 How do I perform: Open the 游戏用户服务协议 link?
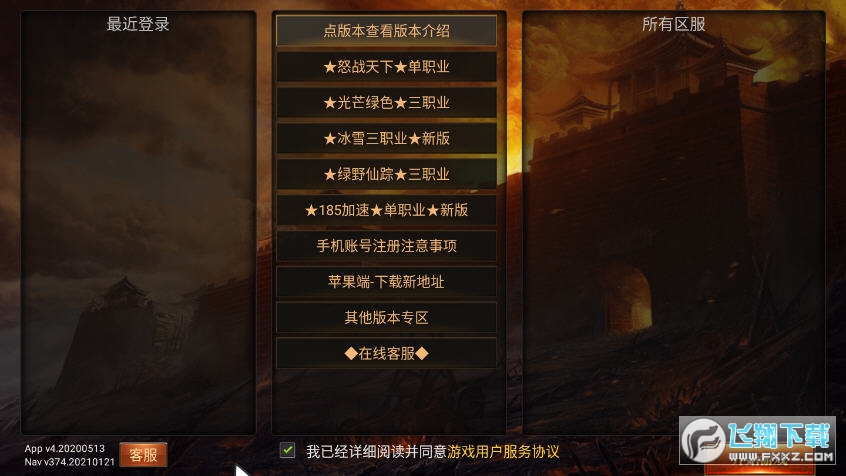click(503, 452)
